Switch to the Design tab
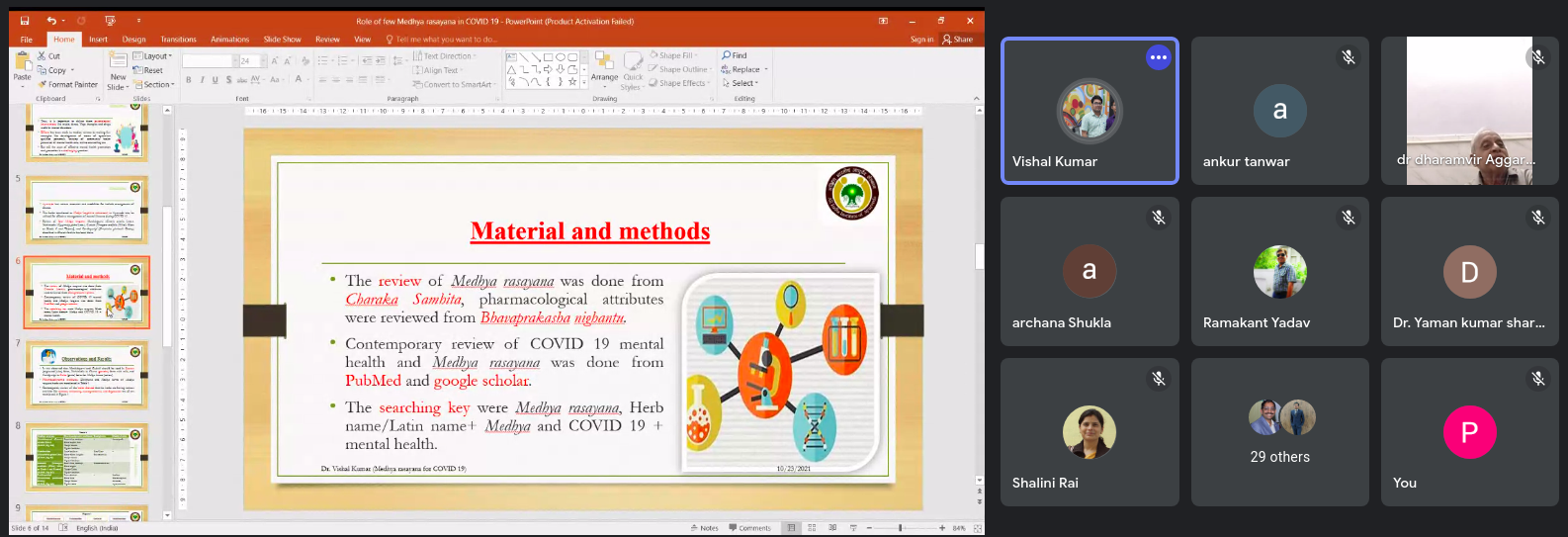Screen dimensions: 1568x537 [133, 40]
